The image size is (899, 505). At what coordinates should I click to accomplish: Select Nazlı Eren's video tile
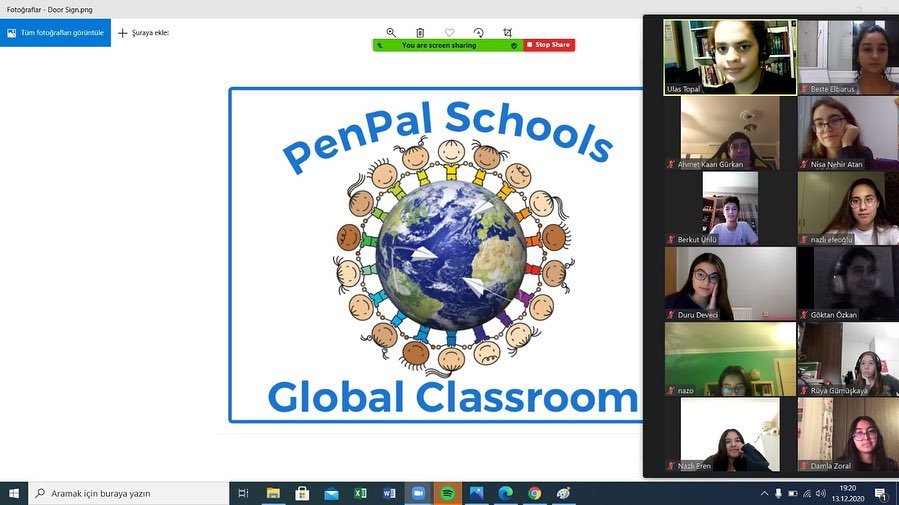[x=730, y=434]
